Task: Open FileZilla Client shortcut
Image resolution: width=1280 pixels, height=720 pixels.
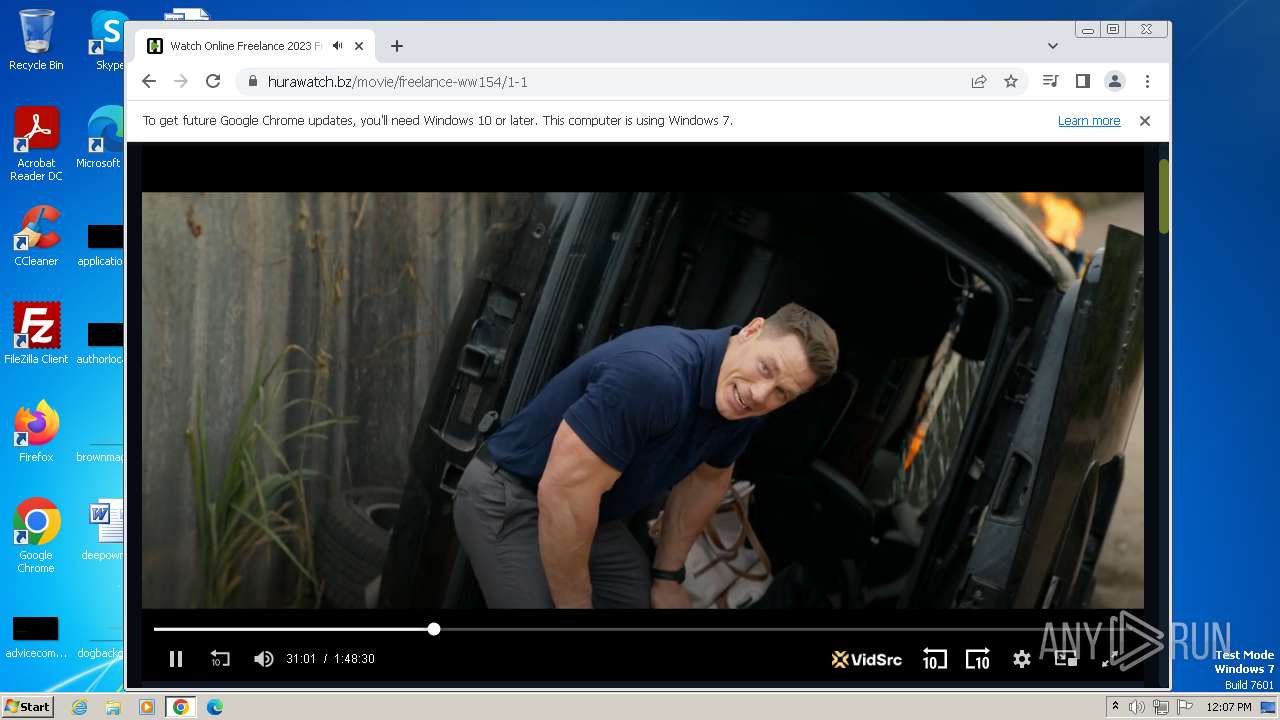Action: coord(36,334)
